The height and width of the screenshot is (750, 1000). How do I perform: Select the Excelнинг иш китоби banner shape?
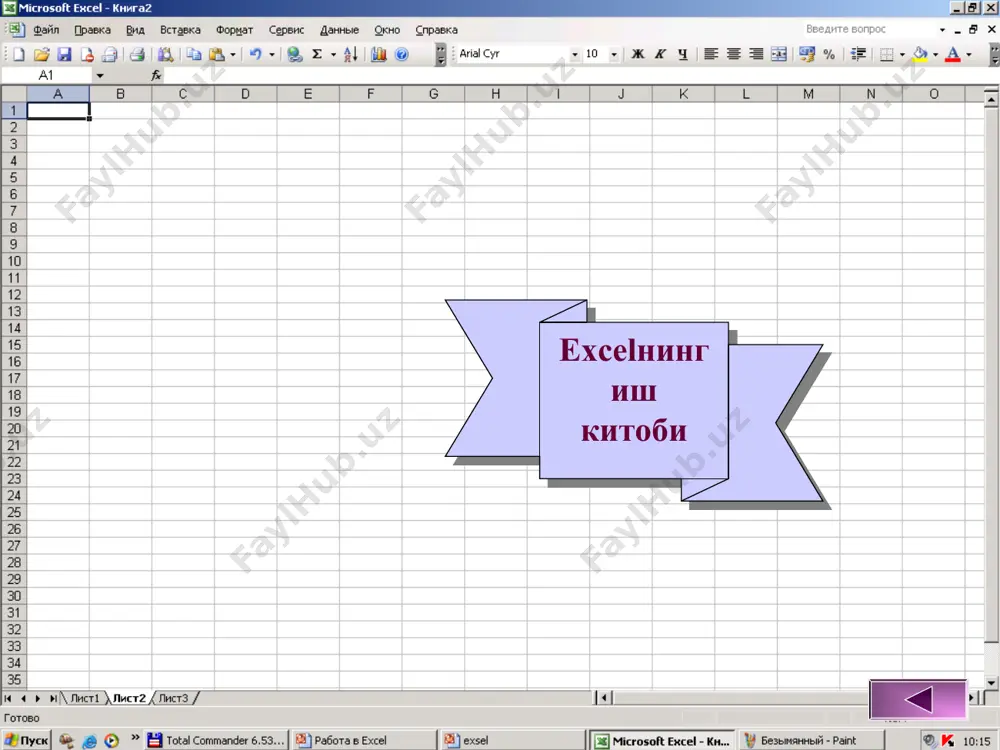pos(634,401)
